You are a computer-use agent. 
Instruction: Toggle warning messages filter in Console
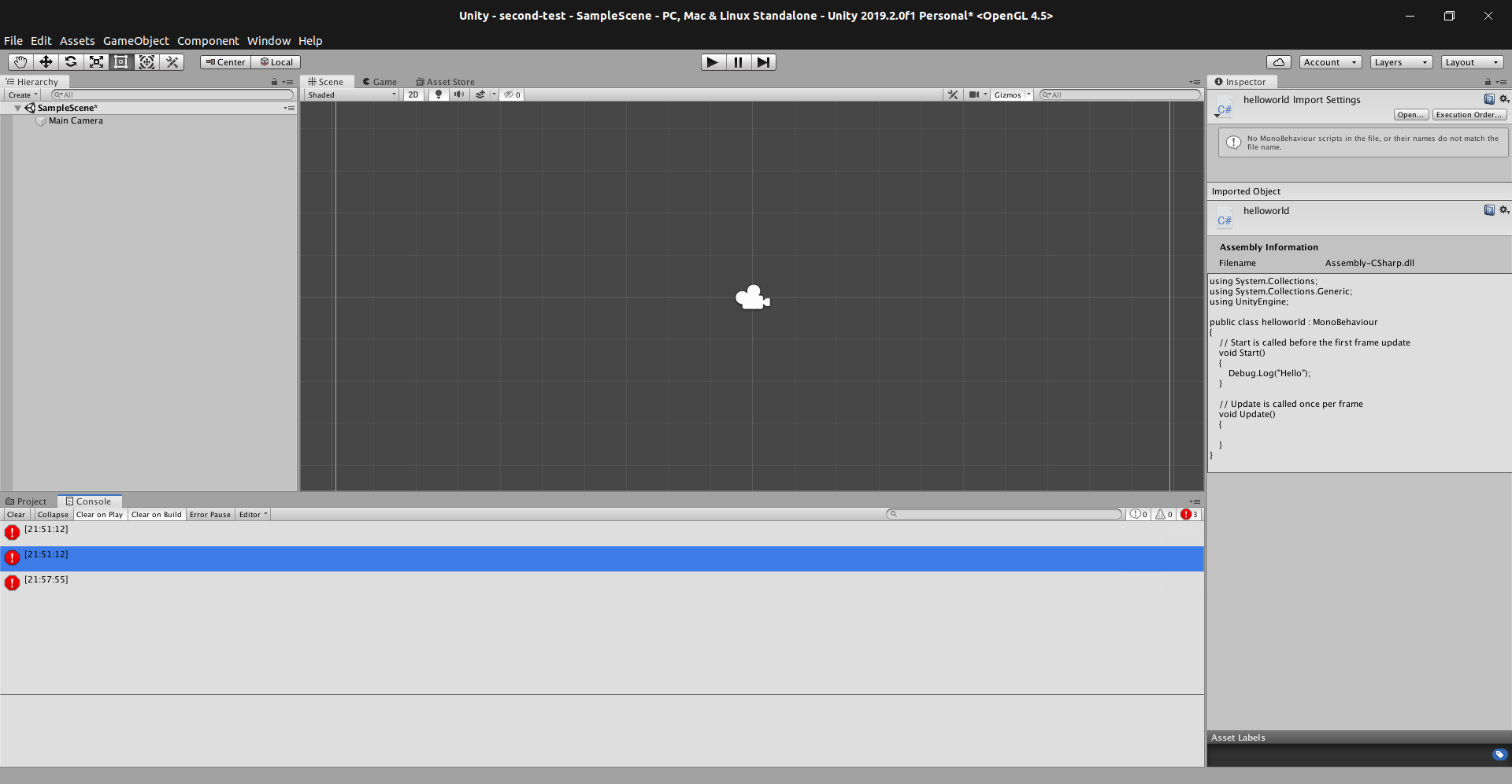pyautogui.click(x=1164, y=515)
